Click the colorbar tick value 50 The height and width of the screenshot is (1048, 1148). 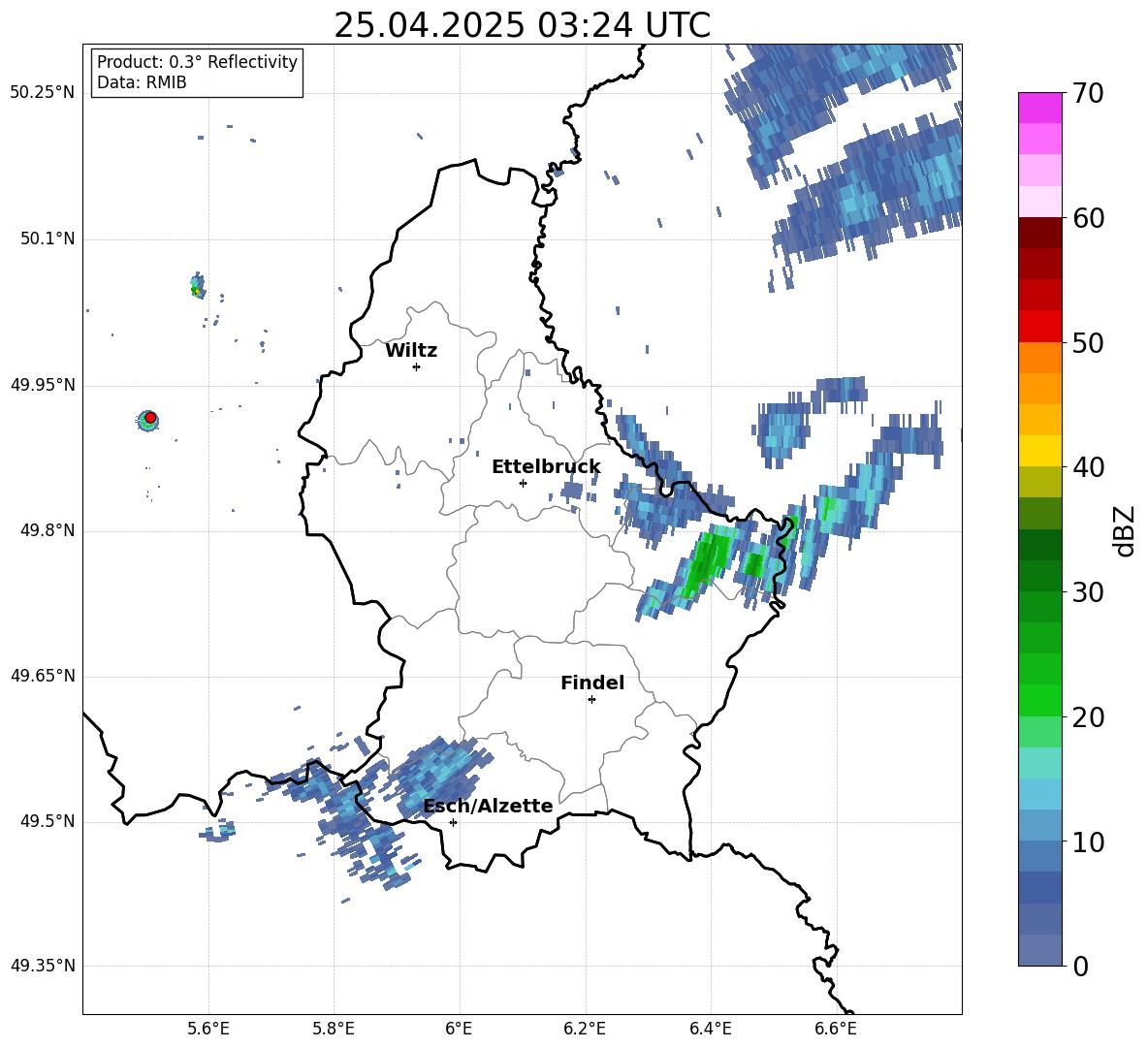[1088, 343]
